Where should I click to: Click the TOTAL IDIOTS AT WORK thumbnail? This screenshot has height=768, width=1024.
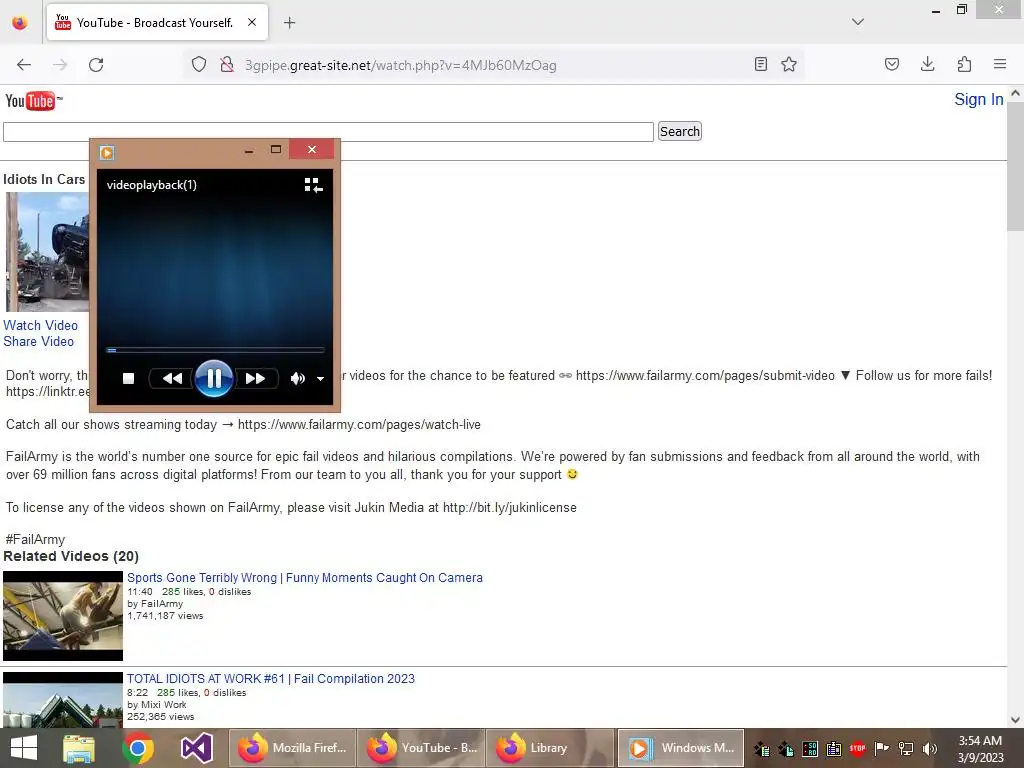click(63, 700)
